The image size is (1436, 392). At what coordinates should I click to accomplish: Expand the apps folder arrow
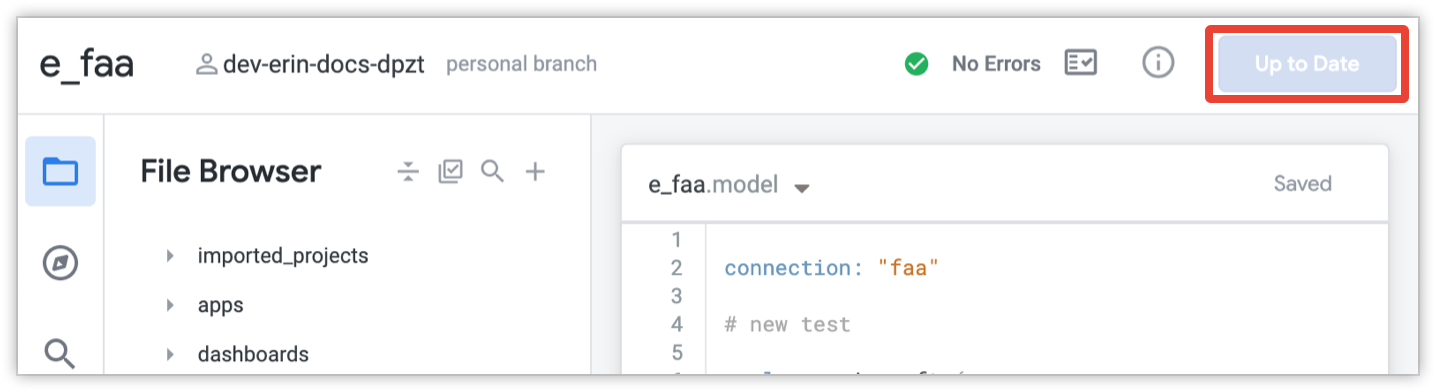pyautogui.click(x=172, y=305)
